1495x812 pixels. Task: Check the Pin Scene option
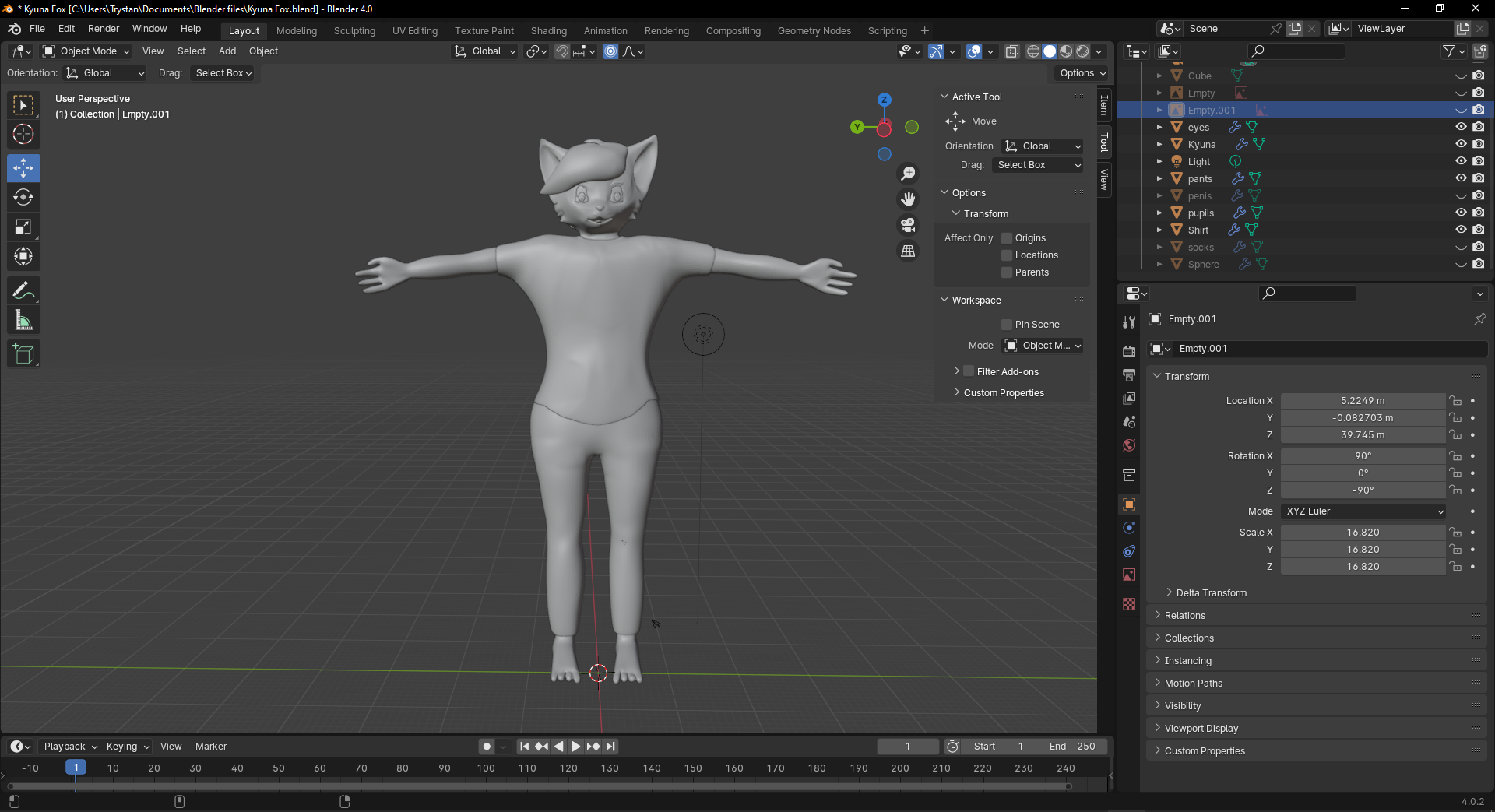(1007, 325)
